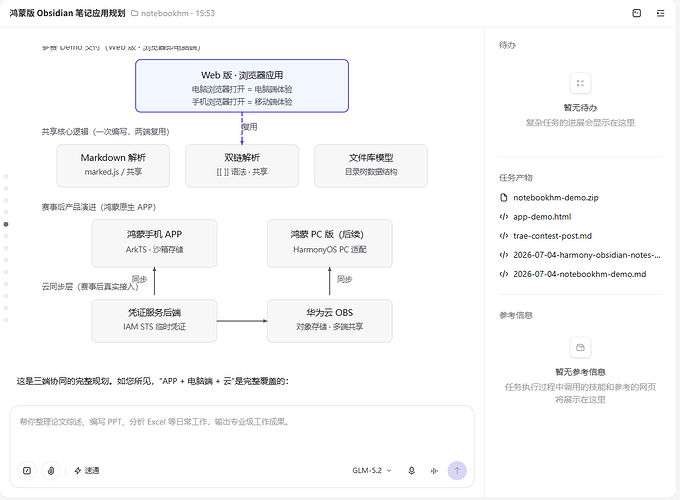The width and height of the screenshot is (680, 500).
Task: Select the Web 版 · 浏览器应用 diagram node
Action: pyautogui.click(x=242, y=86)
